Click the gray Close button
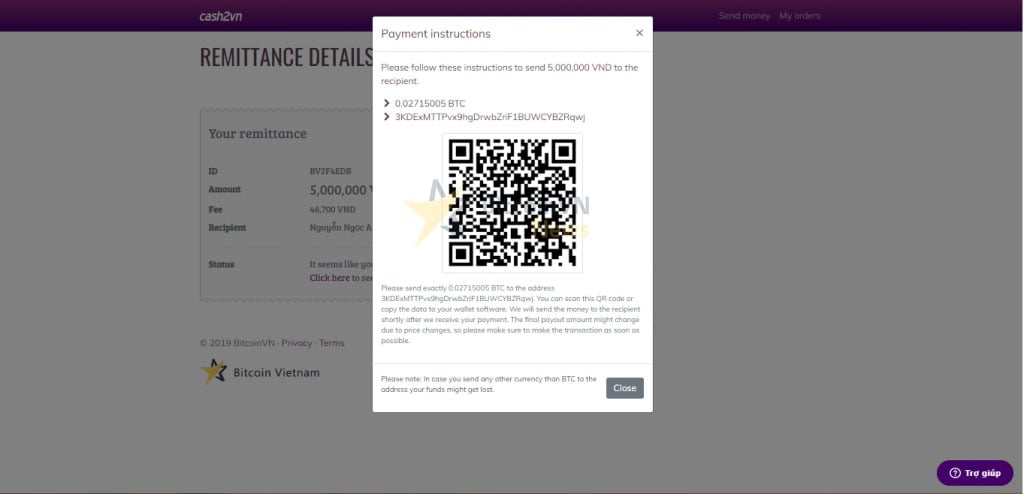The width and height of the screenshot is (1024, 494). 624,388
